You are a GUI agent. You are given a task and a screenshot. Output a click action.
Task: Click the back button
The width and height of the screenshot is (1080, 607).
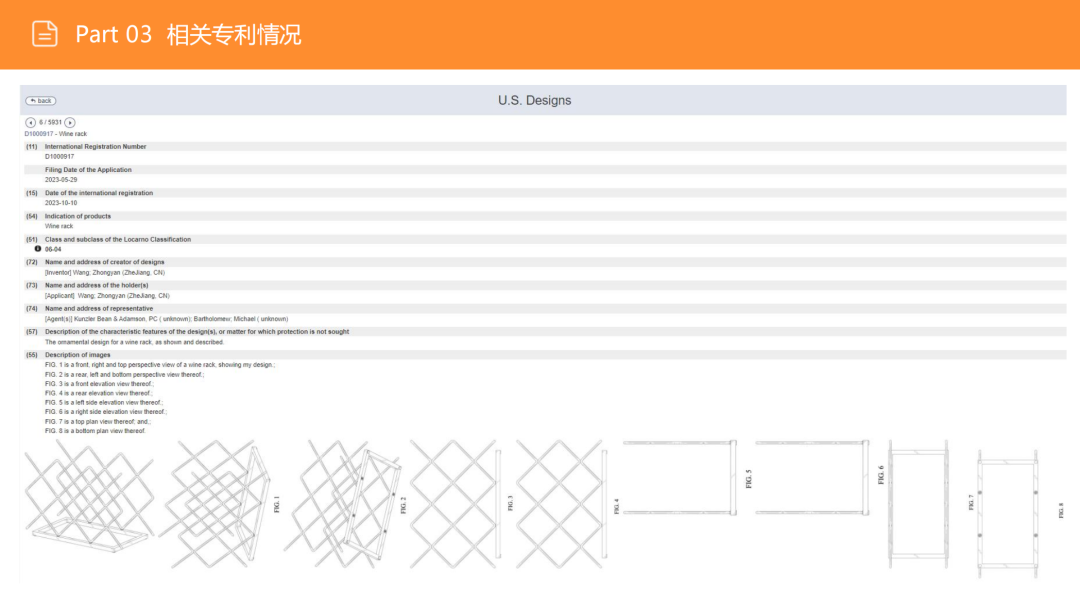tap(41, 101)
